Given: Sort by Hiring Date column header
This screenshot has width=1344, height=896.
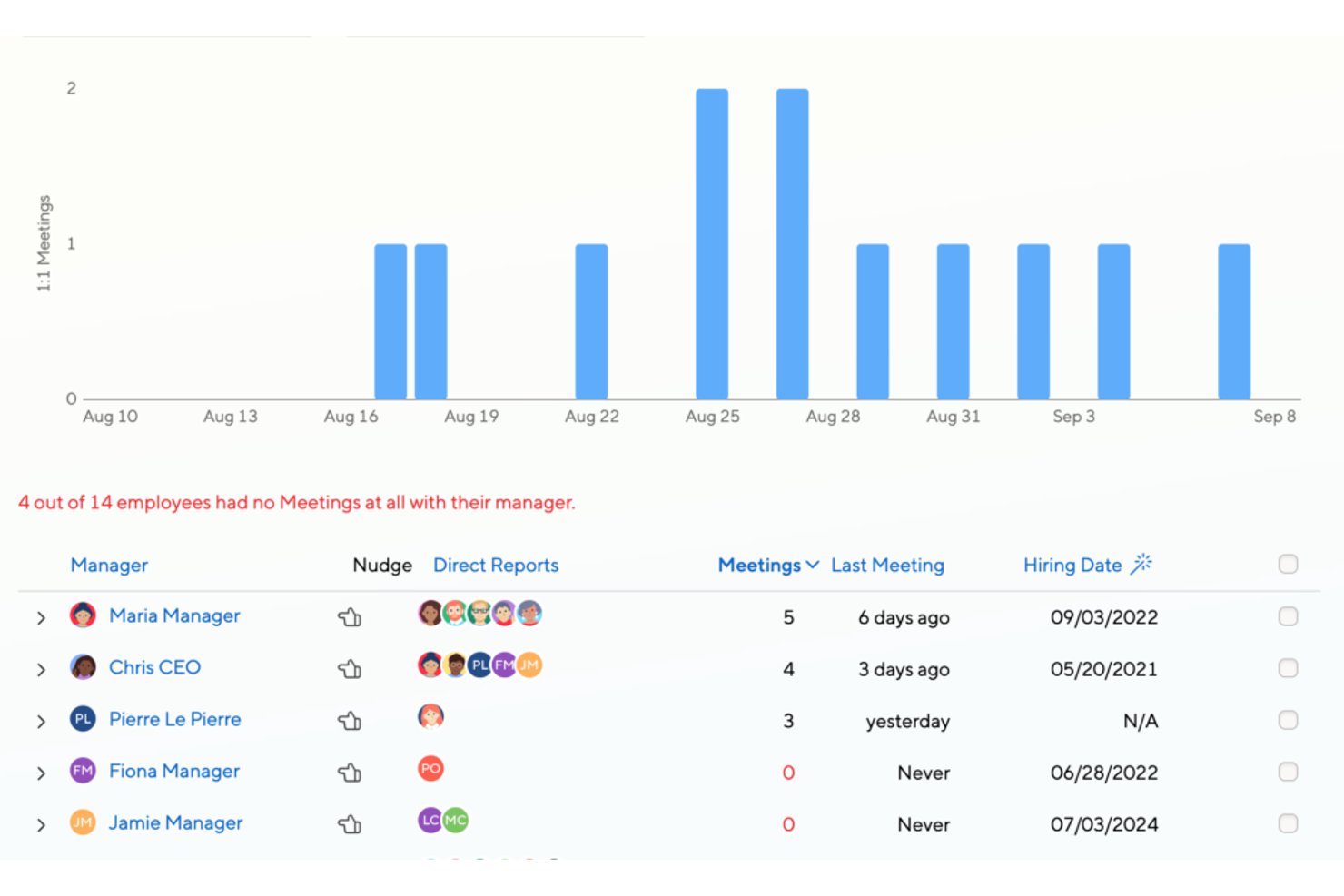Looking at the screenshot, I should (1072, 565).
